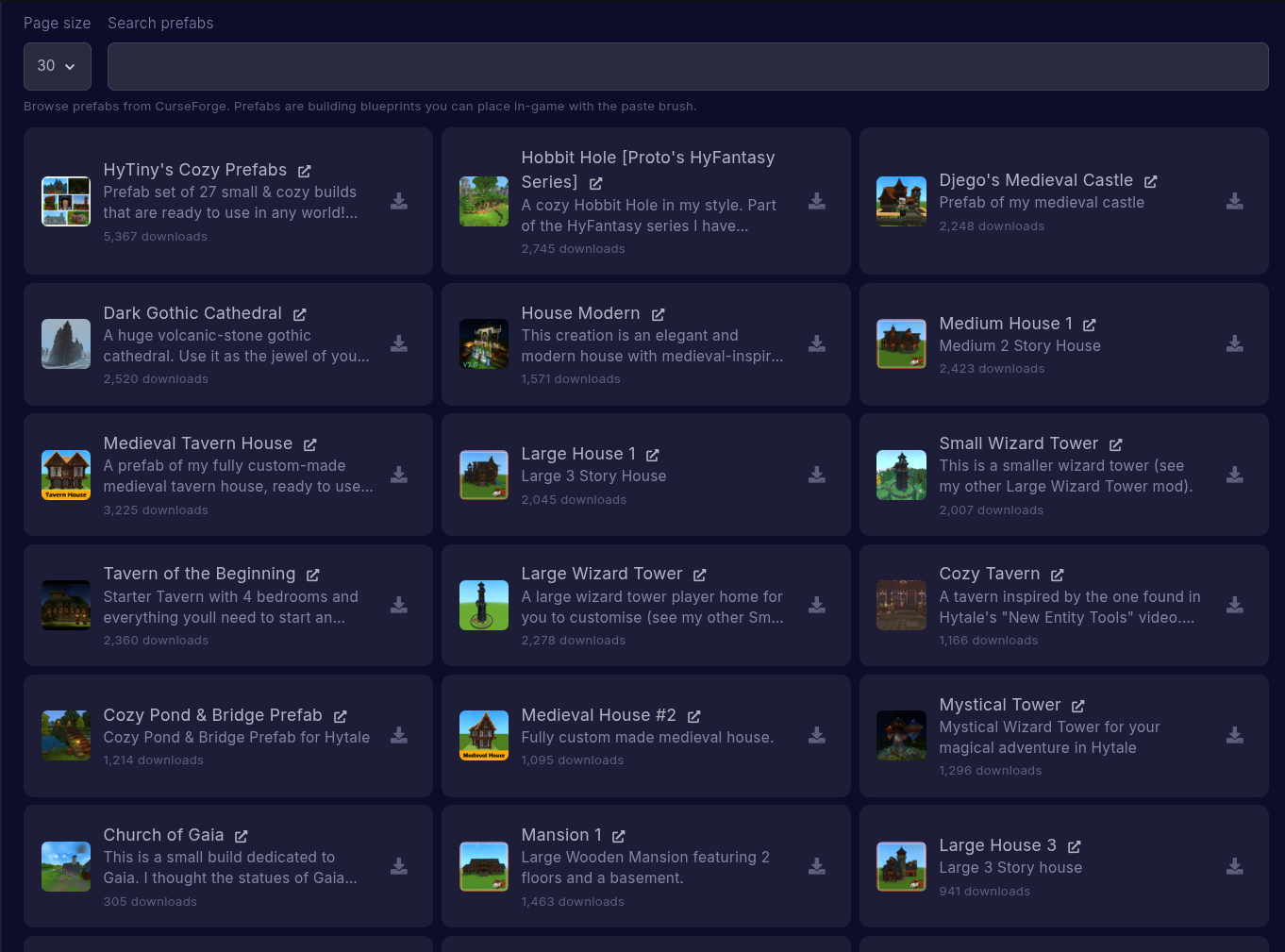Open Mystical Tower's CurseForge page
Image resolution: width=1285 pixels, height=952 pixels.
[x=1077, y=705]
